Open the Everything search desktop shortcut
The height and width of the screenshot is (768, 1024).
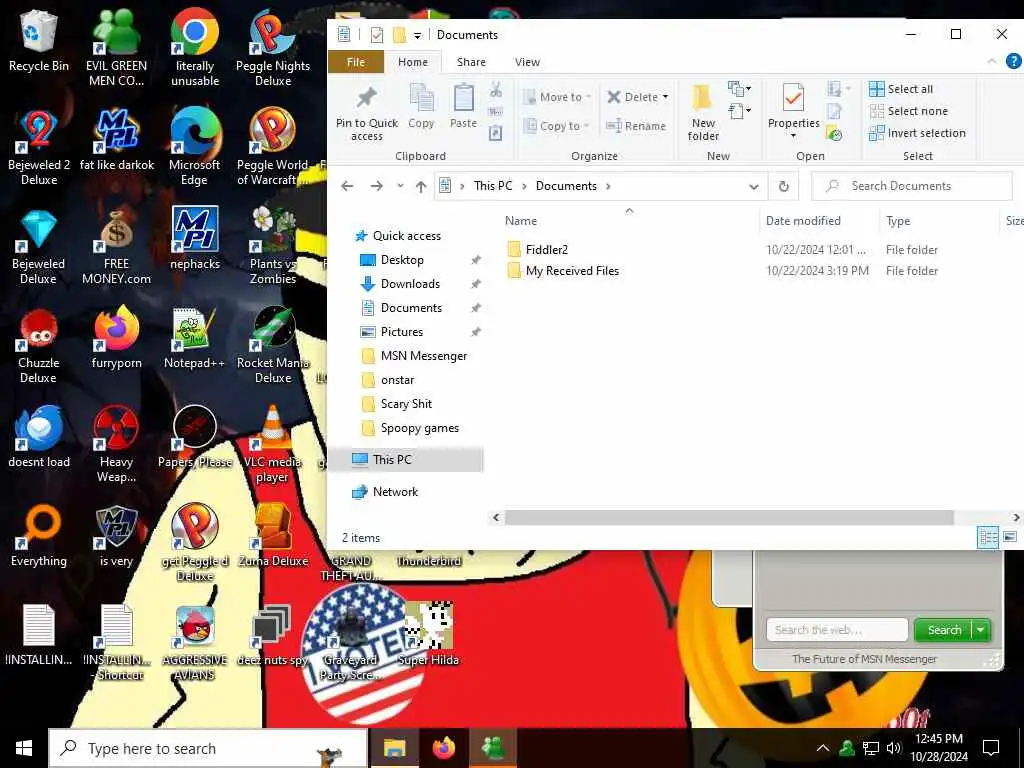click(x=39, y=536)
